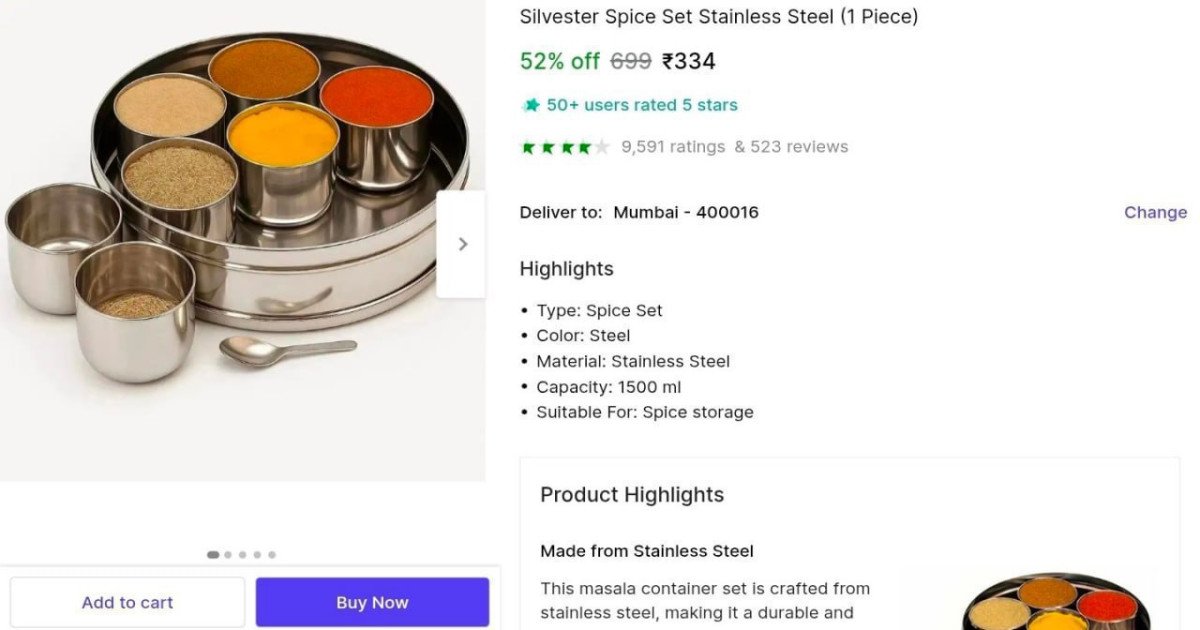Click the Silvester Spice Set product title
Screen dimensions: 1200x630
pyautogui.click(x=718, y=17)
